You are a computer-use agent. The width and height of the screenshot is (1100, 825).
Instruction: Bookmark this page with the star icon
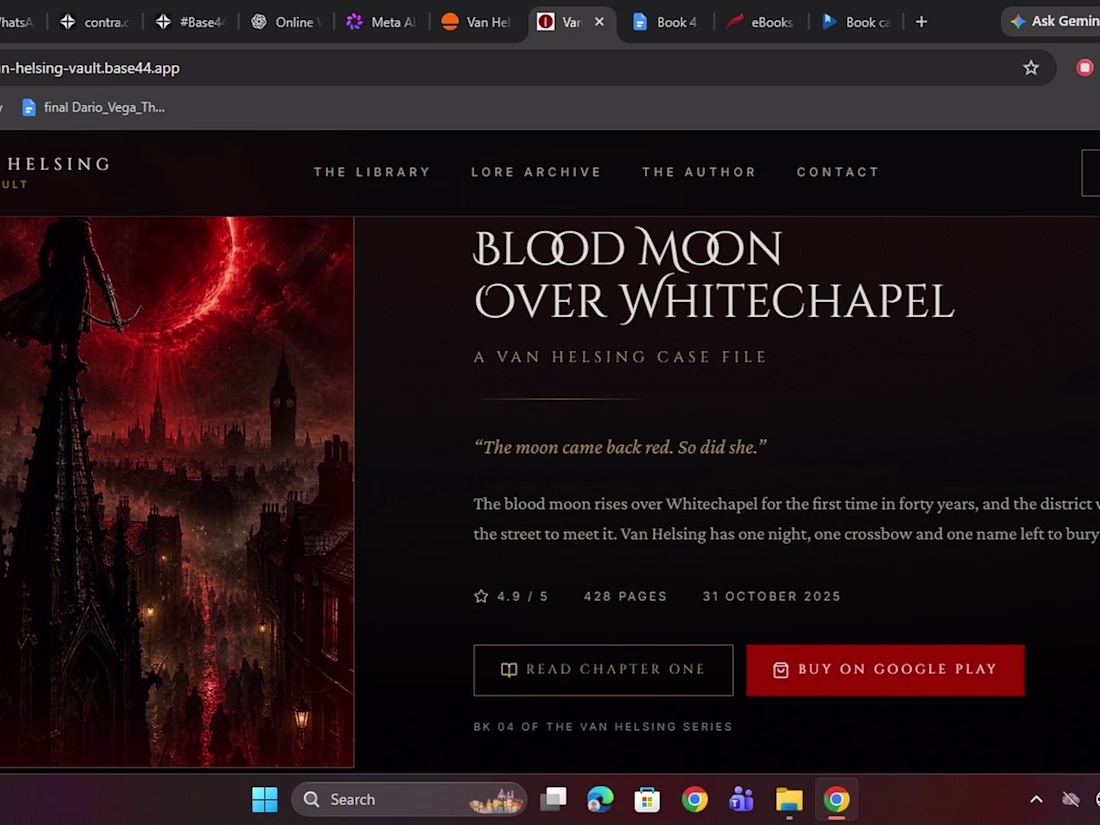tap(1031, 68)
